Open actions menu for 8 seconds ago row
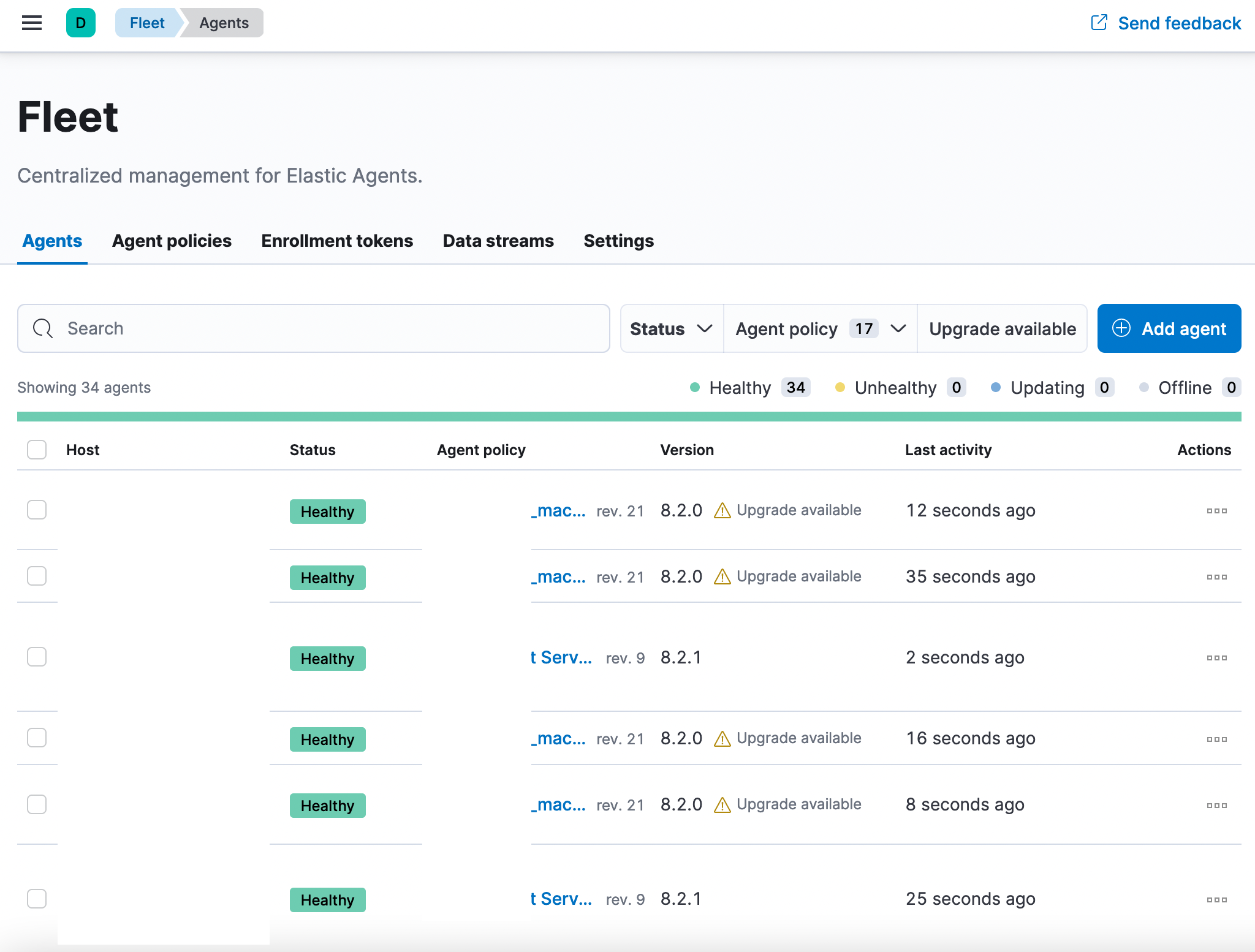Viewport: 1255px width, 952px height. 1216,806
